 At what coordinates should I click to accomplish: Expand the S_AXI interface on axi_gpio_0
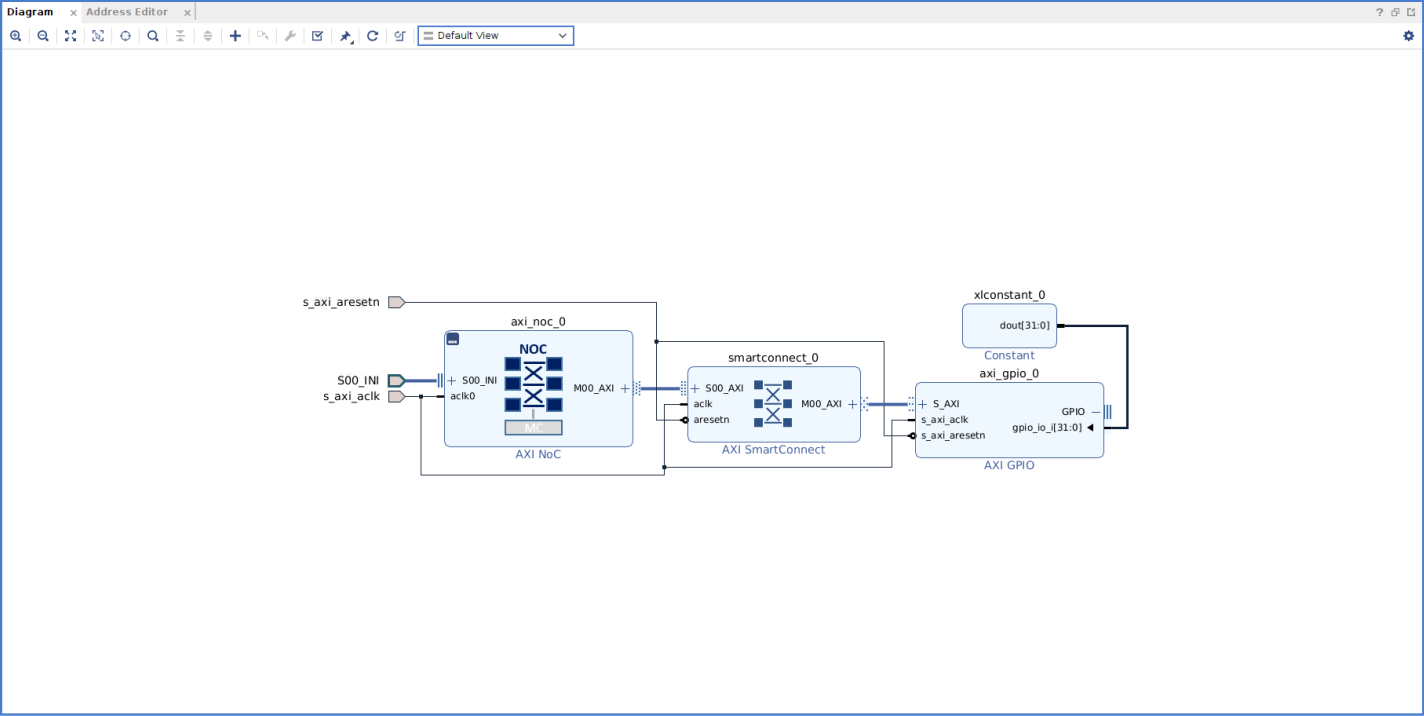point(922,404)
